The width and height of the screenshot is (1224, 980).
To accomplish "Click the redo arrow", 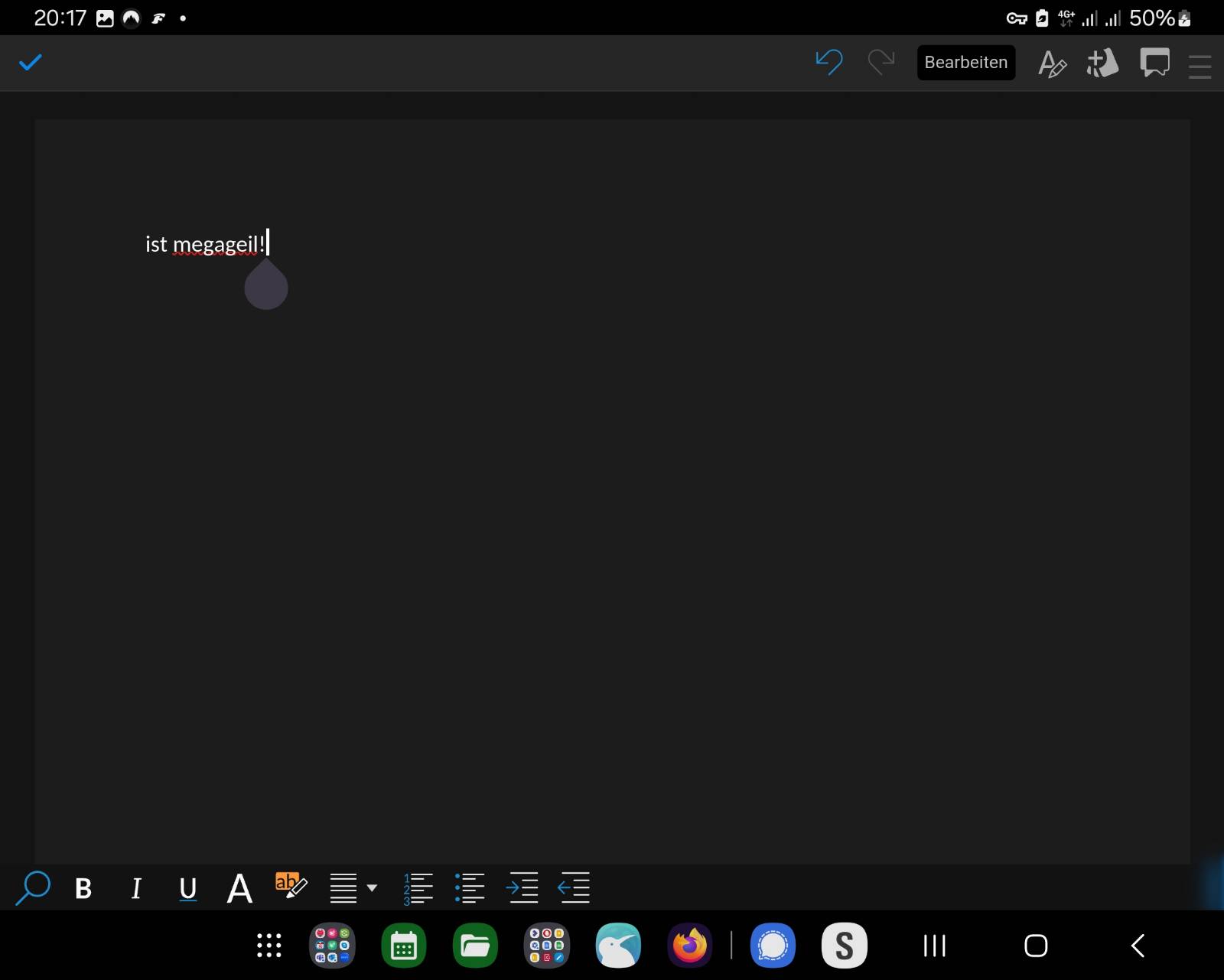I will coord(881,62).
